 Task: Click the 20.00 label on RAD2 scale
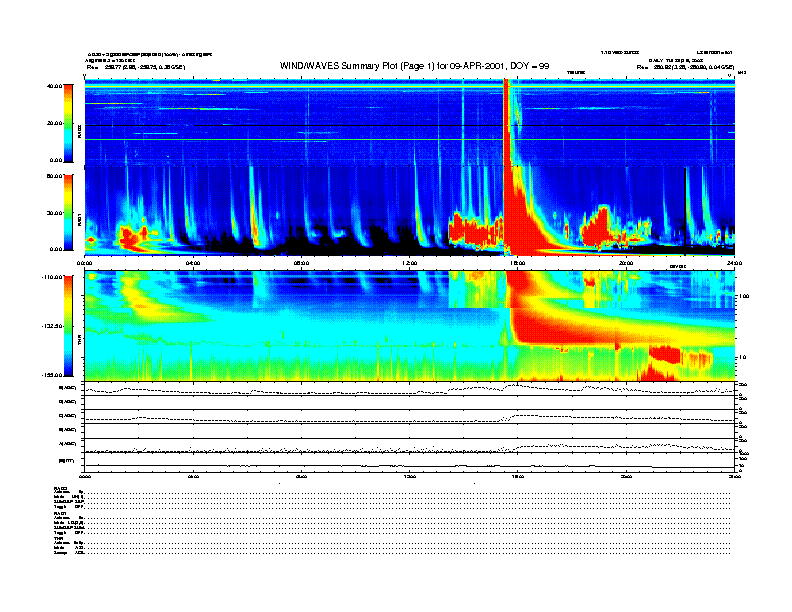(54, 123)
